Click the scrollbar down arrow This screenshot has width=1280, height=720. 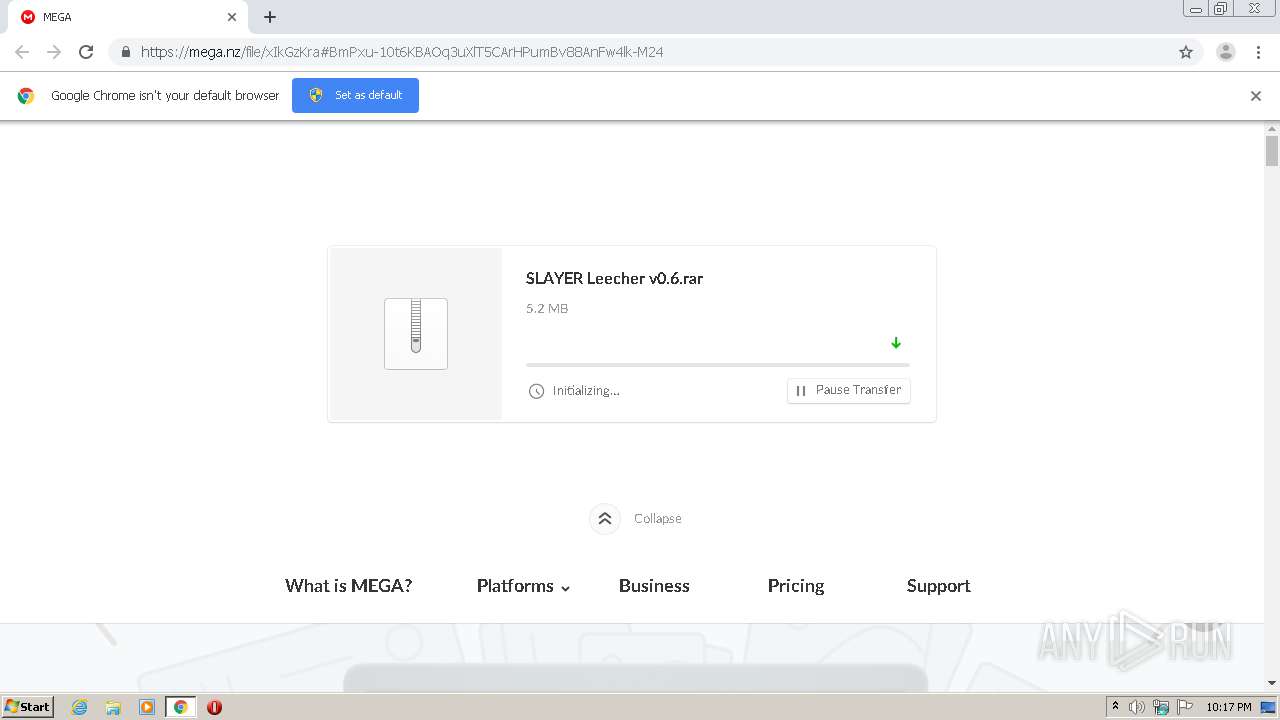pyautogui.click(x=1272, y=683)
